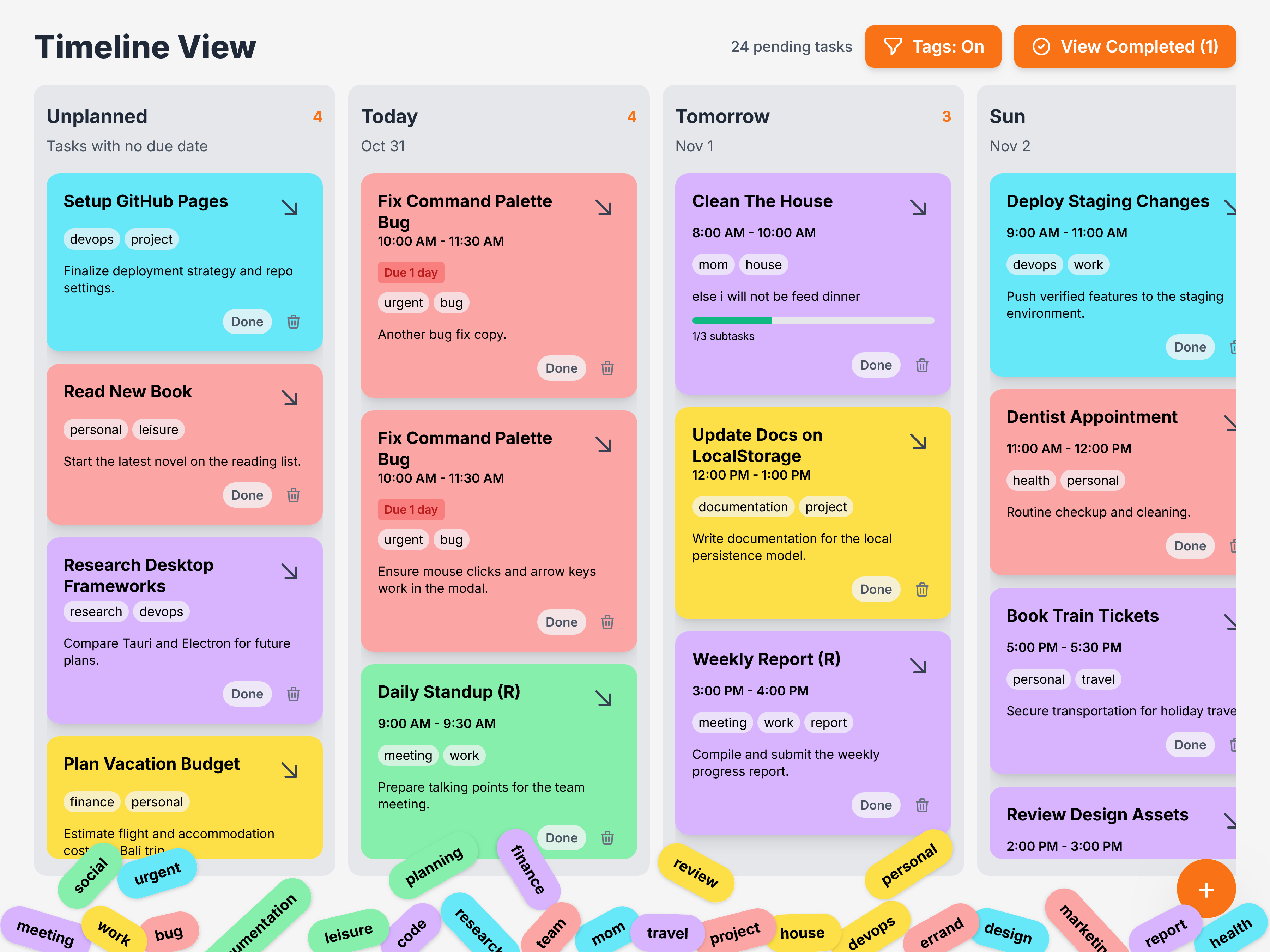Expand the Setup GitHub Pages card arrow

[290, 207]
